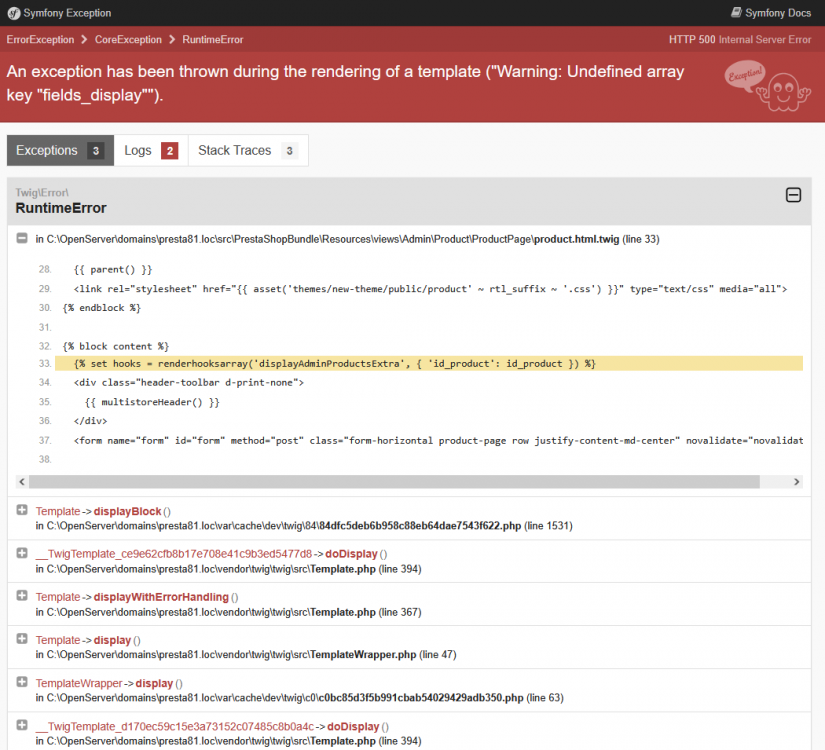Collapse the product.html.twig trace minus icon
The image size is (825, 750).
[22, 239]
